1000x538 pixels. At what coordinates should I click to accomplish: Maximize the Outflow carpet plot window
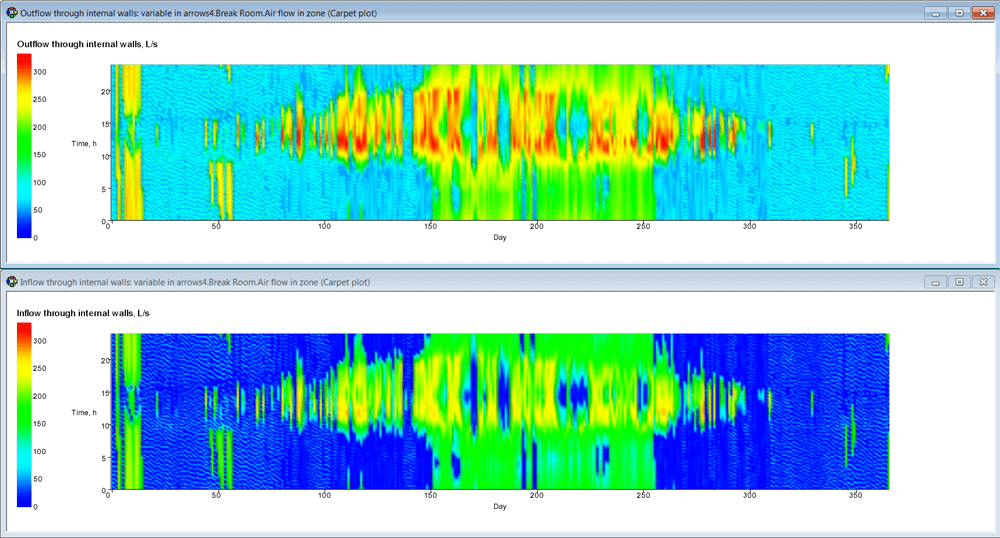pyautogui.click(x=959, y=13)
